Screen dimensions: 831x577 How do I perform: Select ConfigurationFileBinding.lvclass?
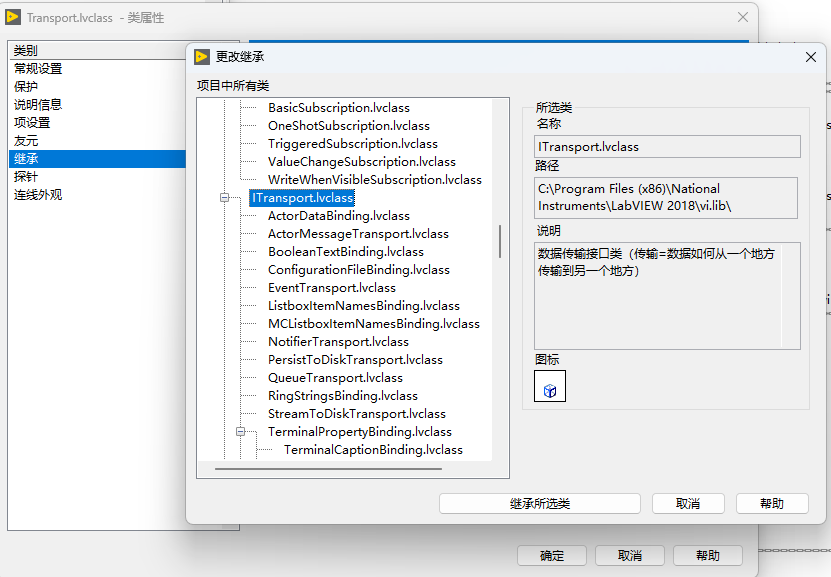click(359, 270)
